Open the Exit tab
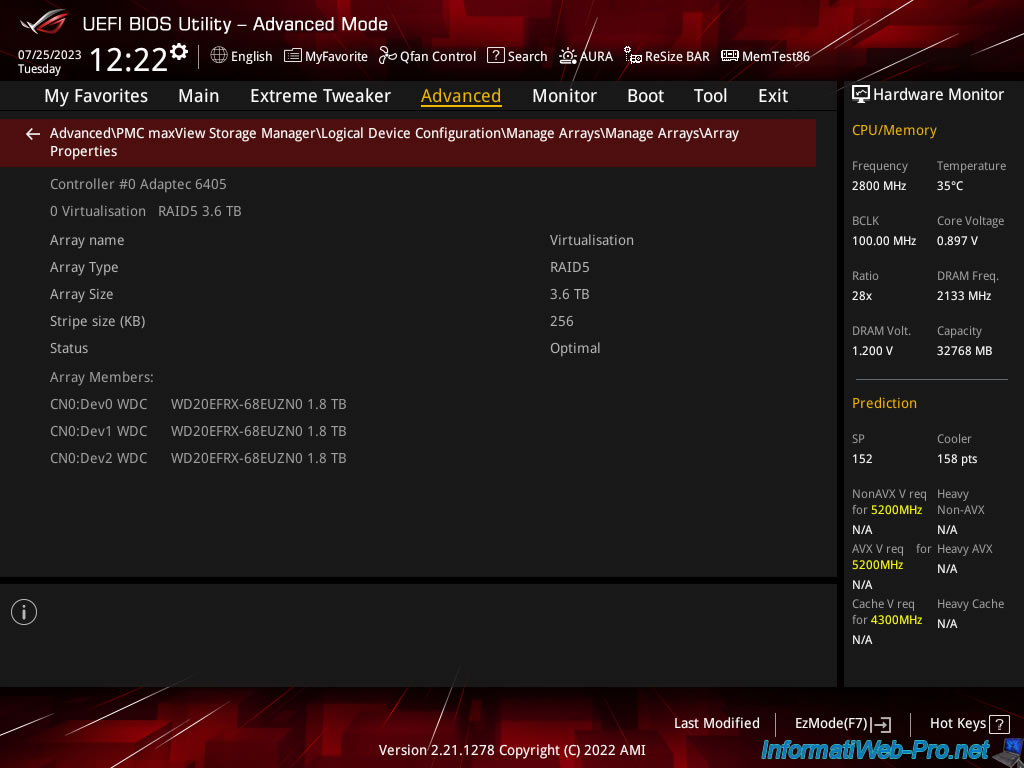This screenshot has height=768, width=1024. tap(773, 96)
